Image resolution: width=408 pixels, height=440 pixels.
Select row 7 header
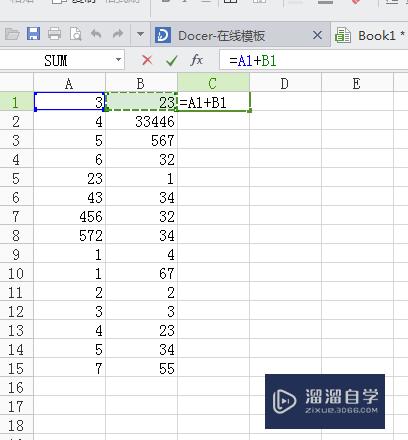tap(17, 215)
